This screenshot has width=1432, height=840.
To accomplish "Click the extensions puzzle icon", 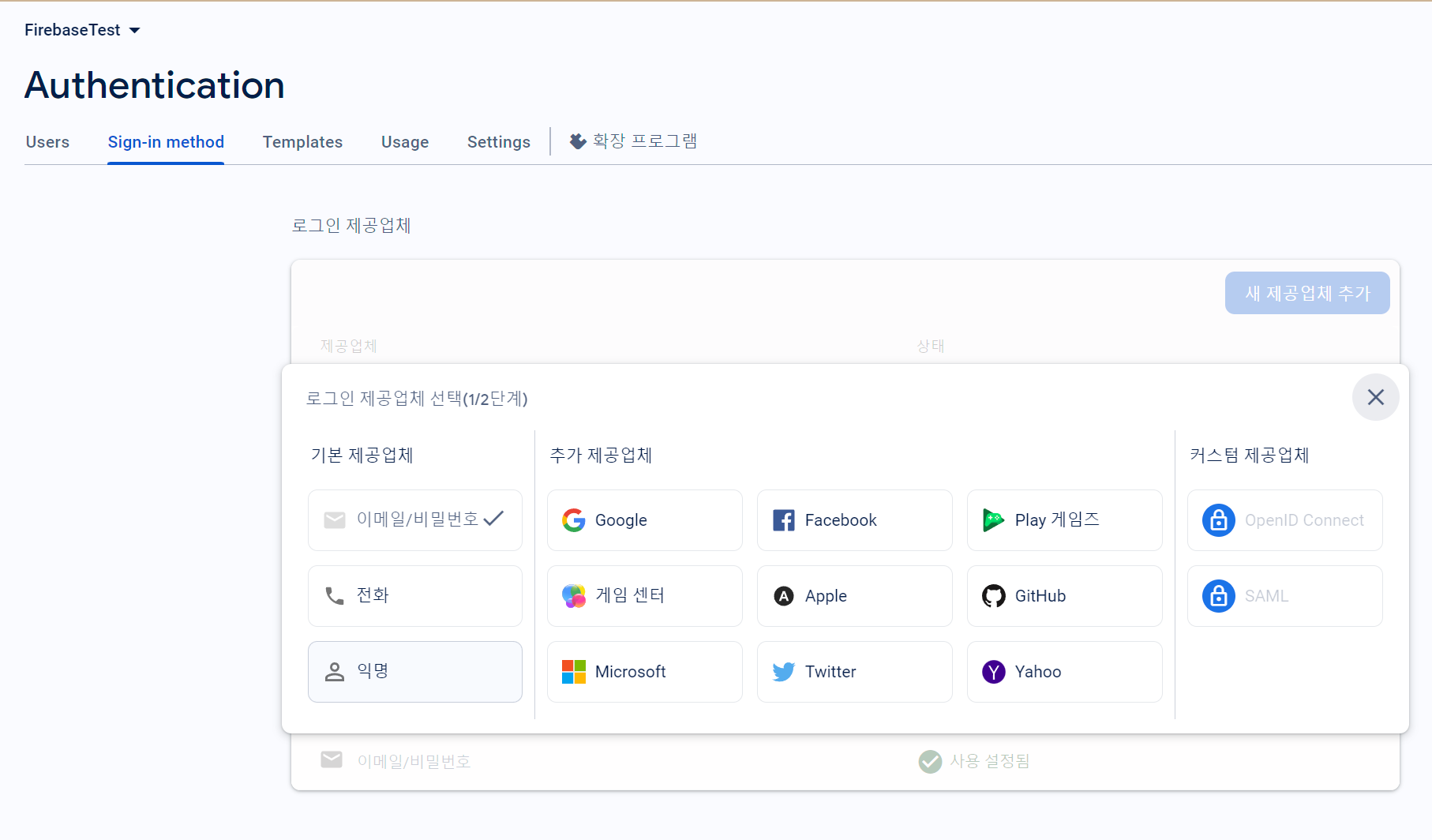I will pyautogui.click(x=578, y=141).
